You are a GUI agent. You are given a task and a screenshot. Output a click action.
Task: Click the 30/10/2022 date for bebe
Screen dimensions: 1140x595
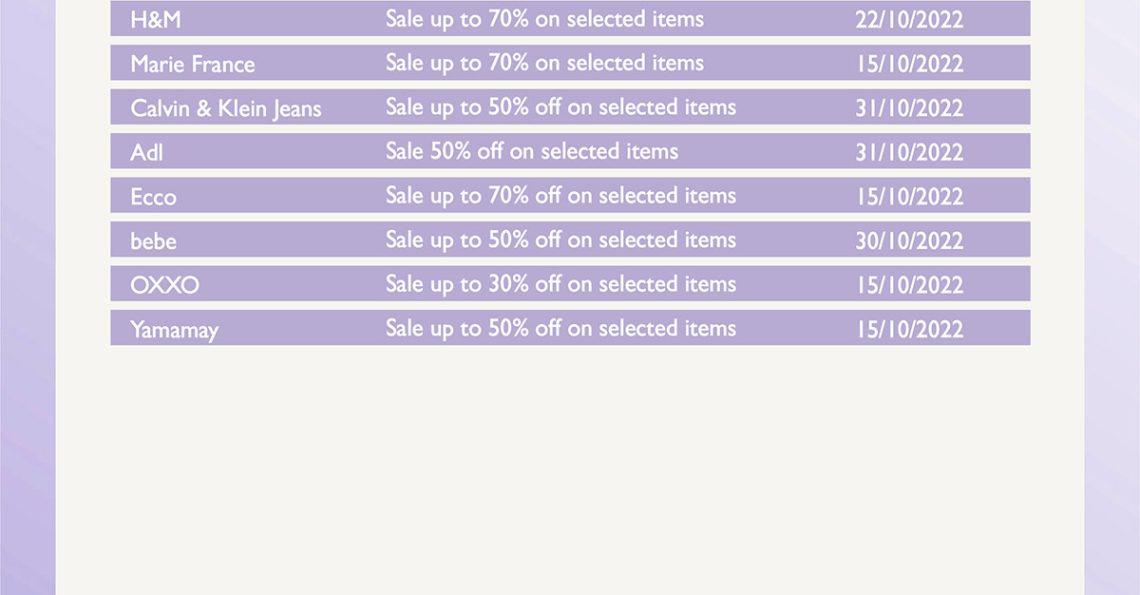[x=909, y=241]
